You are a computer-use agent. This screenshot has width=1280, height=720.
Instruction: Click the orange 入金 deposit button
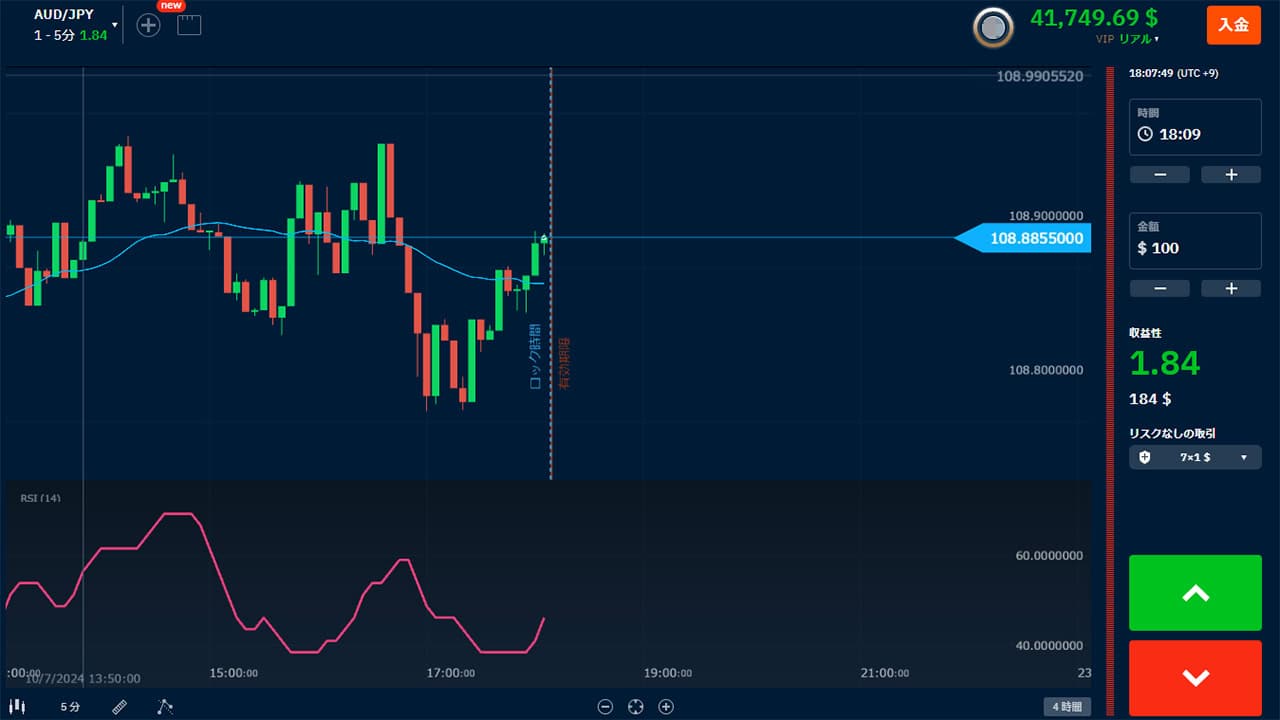[1234, 25]
